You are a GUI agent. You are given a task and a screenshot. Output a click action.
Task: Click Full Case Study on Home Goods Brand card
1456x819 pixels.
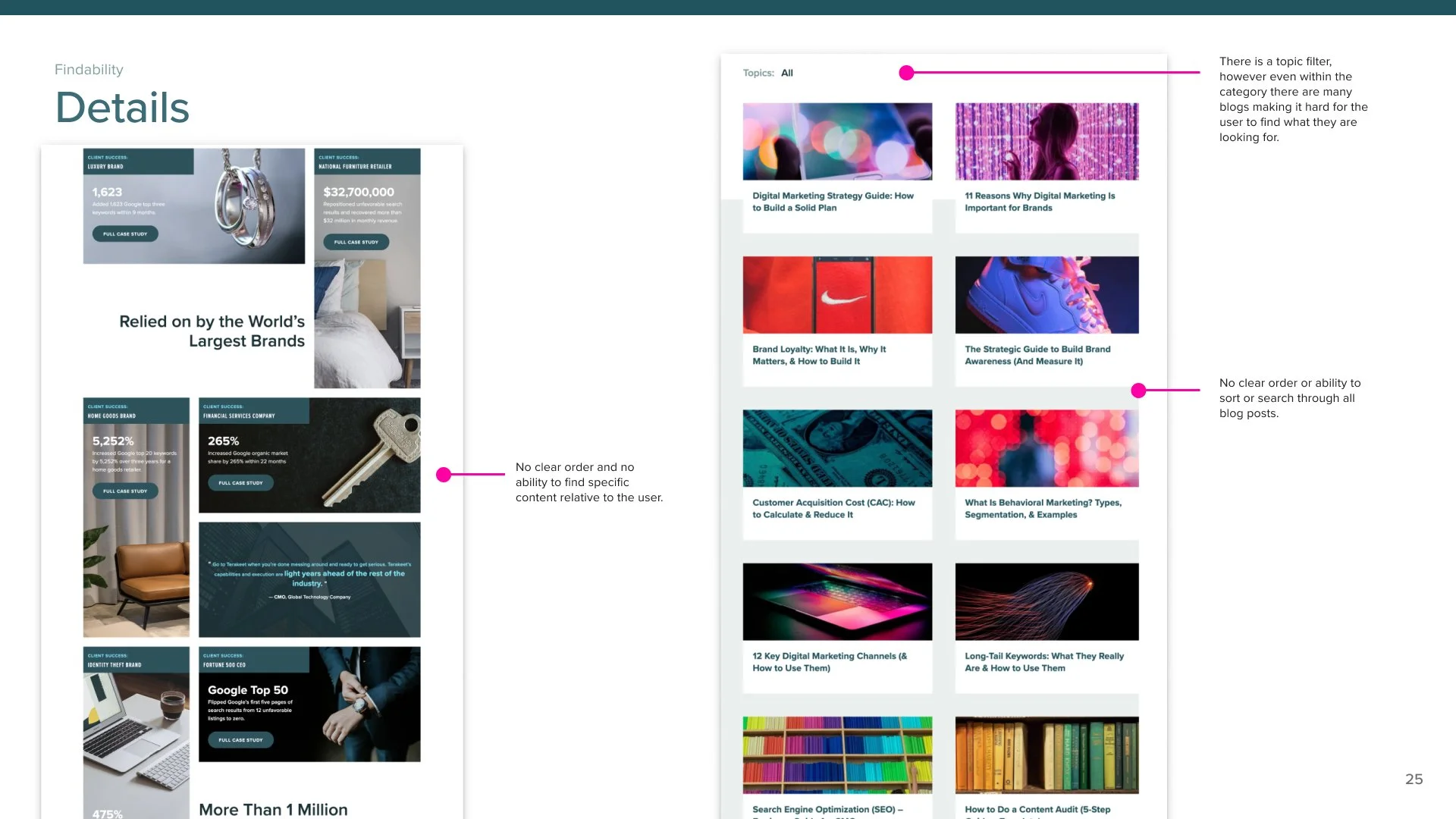[x=125, y=491]
